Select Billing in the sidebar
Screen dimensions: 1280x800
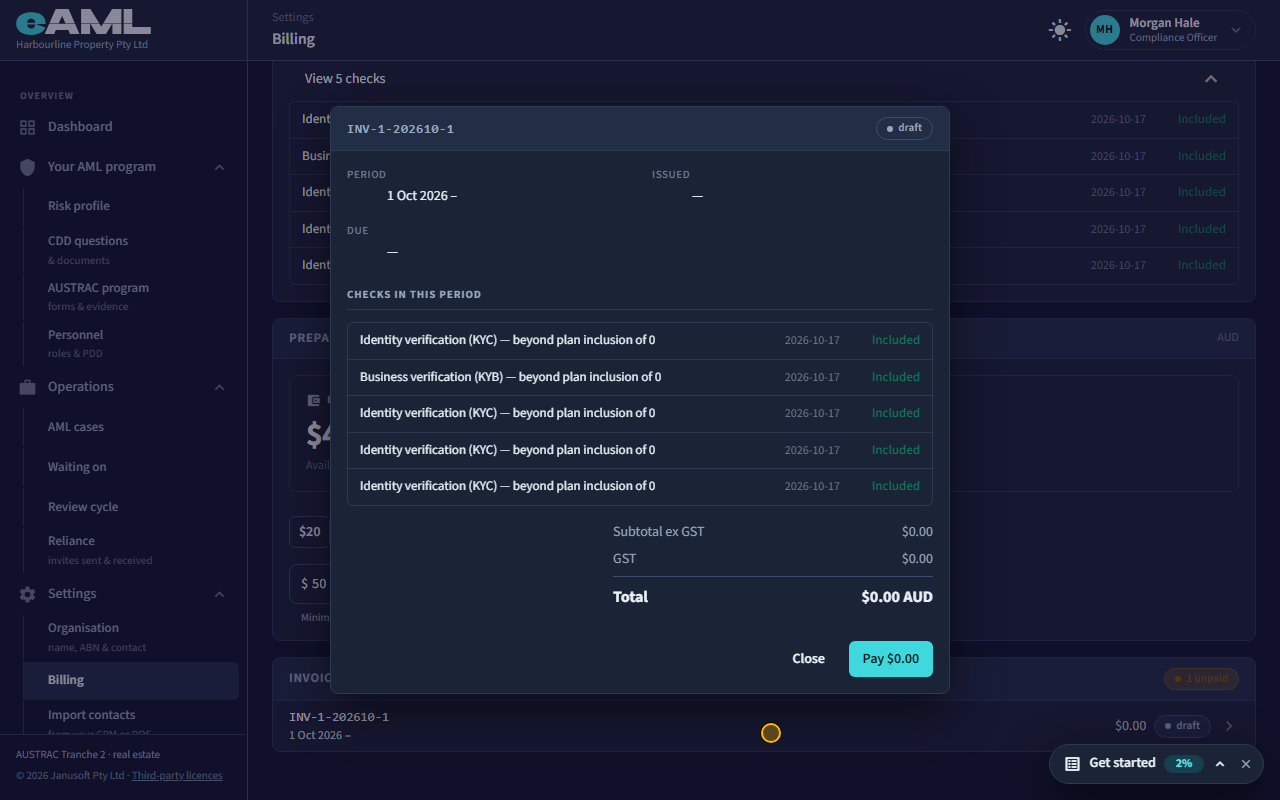[x=130, y=680]
